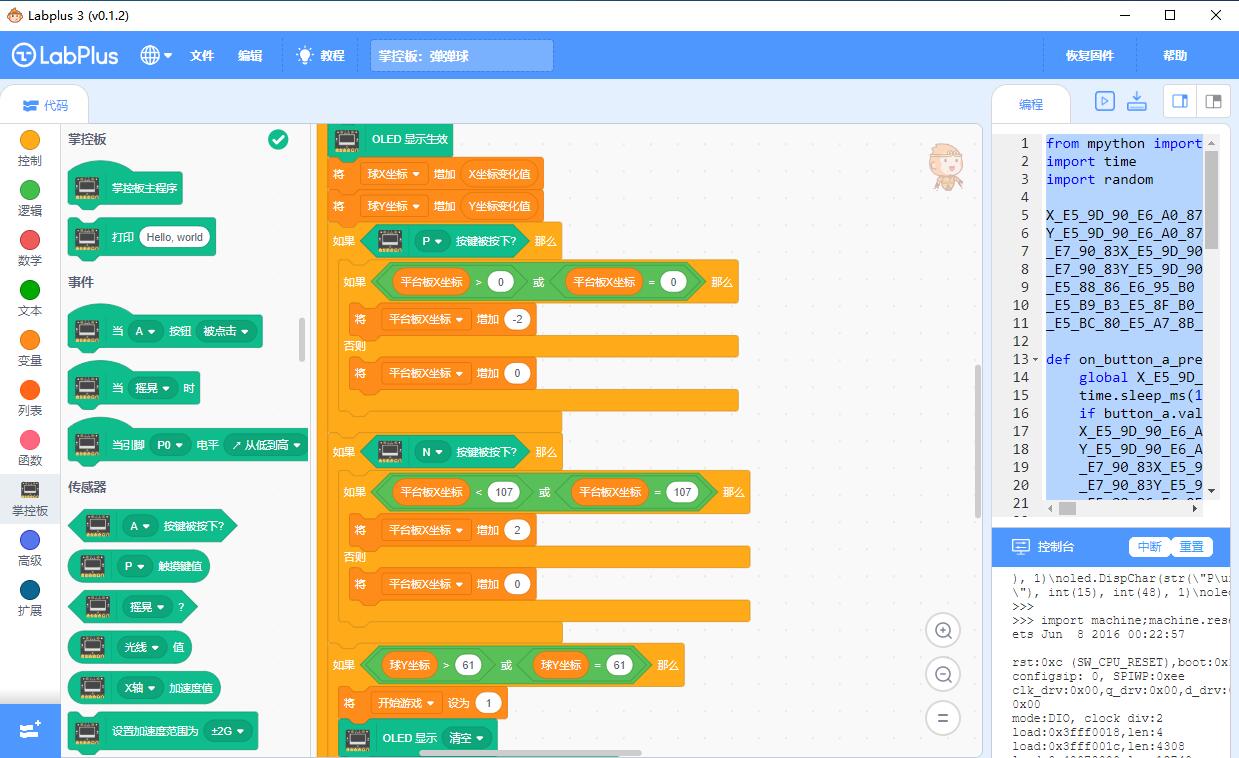The image size is (1239, 758).
Task: Click the OLED 显示生效 block
Action: [390, 140]
